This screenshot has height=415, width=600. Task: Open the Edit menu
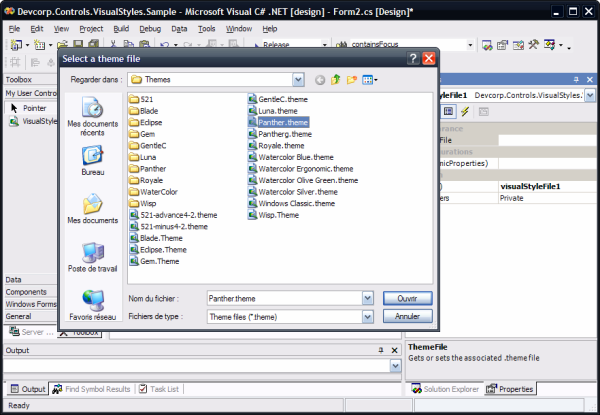point(37,29)
